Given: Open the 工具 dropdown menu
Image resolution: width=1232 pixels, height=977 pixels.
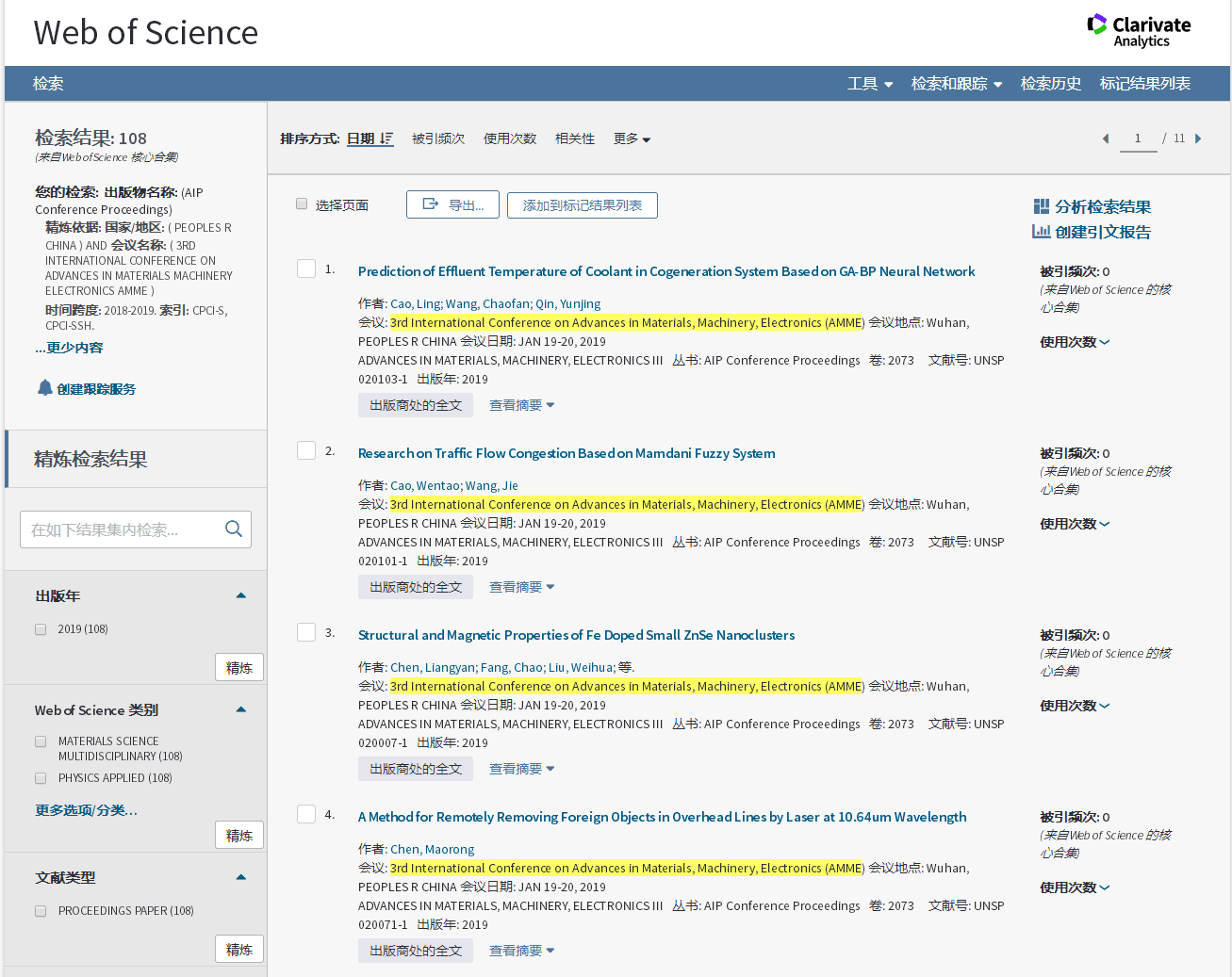Looking at the screenshot, I should [869, 84].
